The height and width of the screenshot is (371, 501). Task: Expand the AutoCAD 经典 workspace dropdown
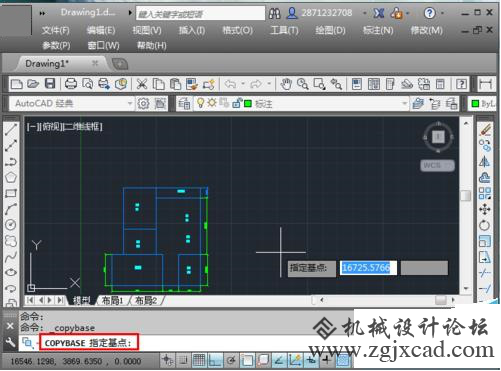coord(130,104)
